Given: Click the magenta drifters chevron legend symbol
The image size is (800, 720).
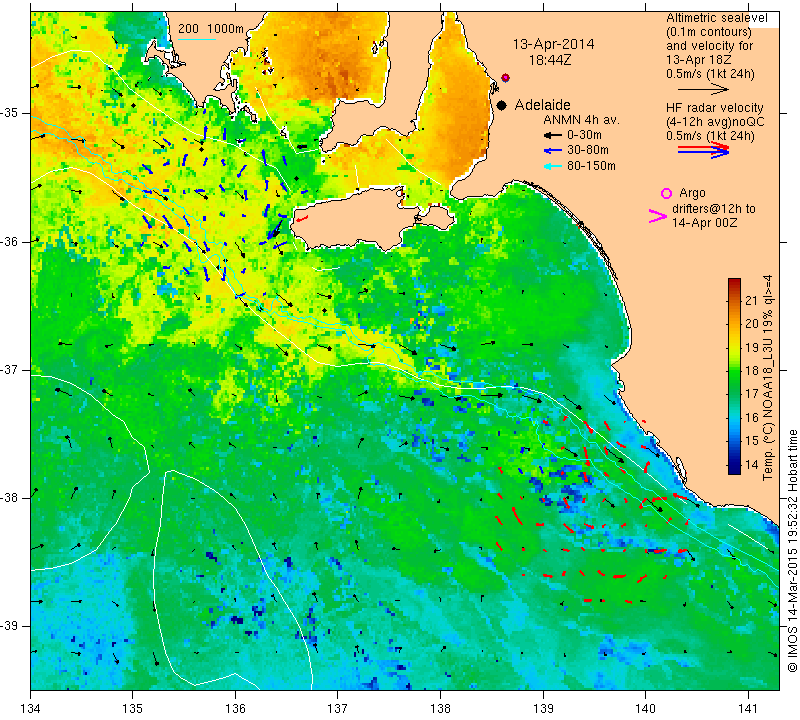Looking at the screenshot, I should [x=658, y=216].
